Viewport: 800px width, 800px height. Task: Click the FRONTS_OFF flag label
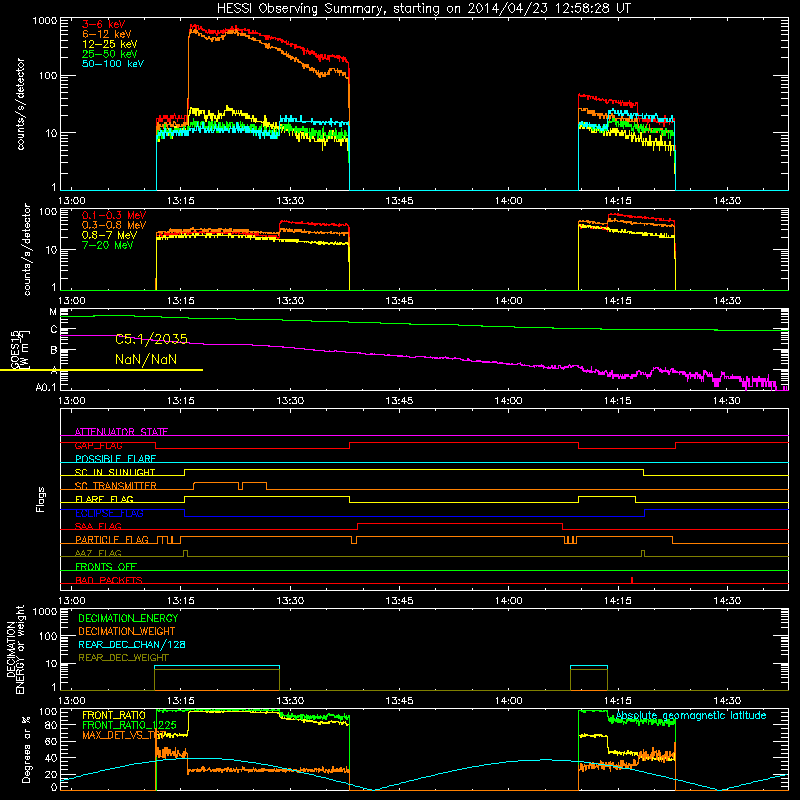(106, 567)
